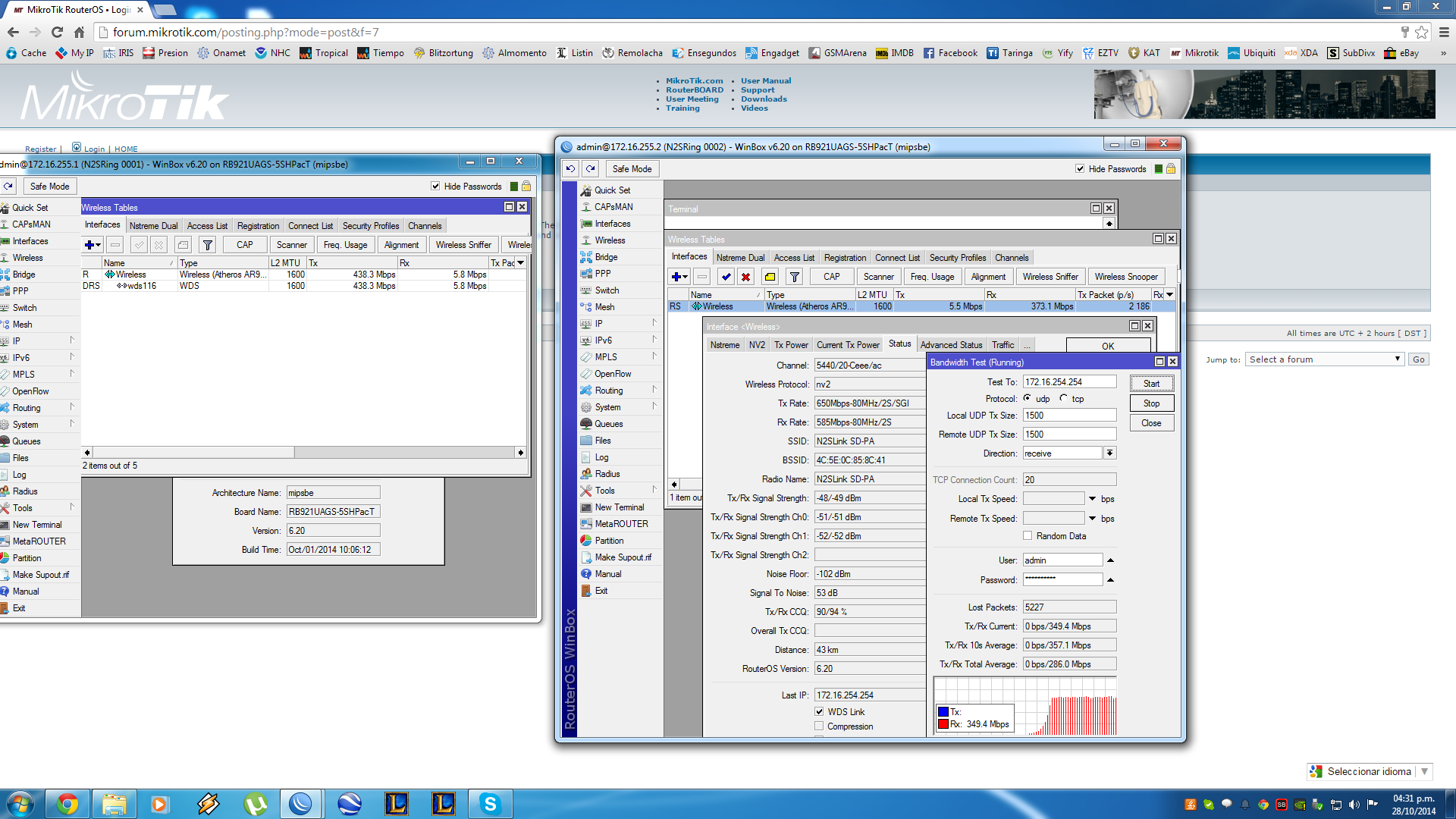Click the Scanner button in the N2SRing 0002 Wireless Tables
1456x819 pixels.
pyautogui.click(x=878, y=277)
